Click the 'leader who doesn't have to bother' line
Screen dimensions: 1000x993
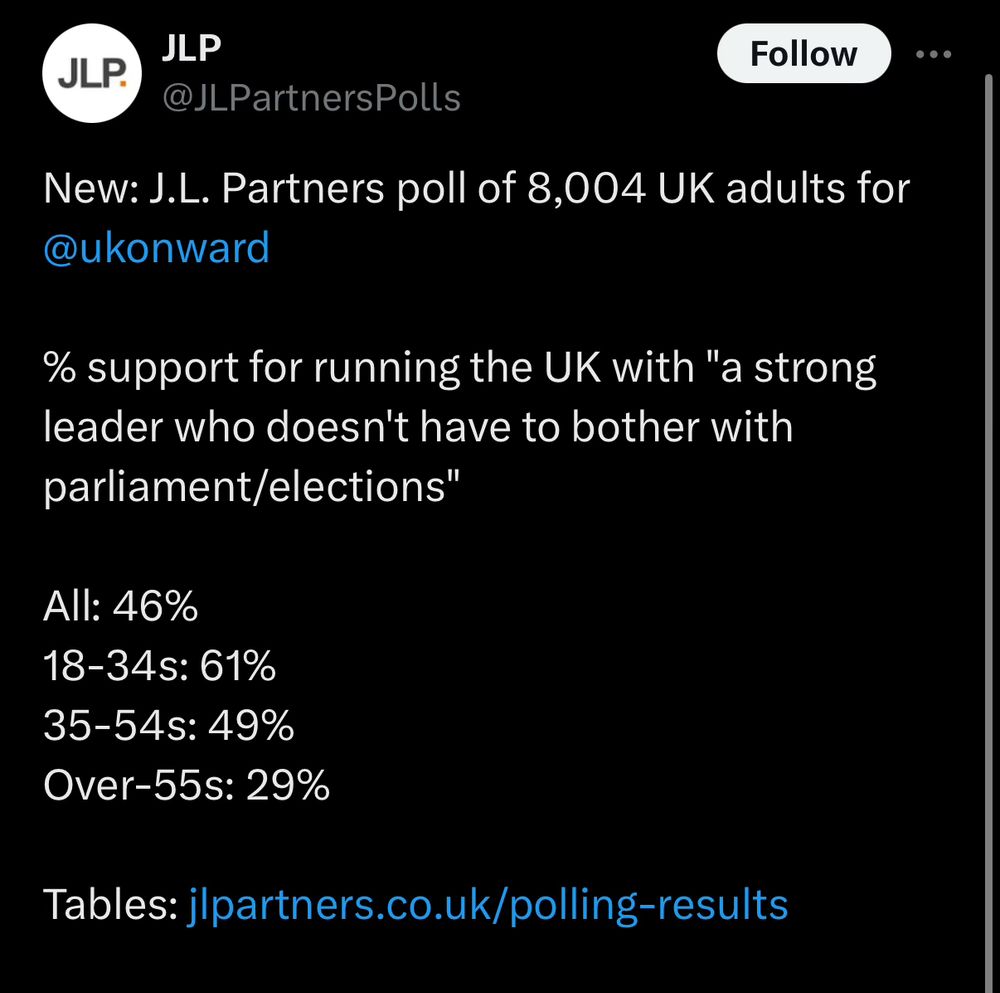point(418,427)
